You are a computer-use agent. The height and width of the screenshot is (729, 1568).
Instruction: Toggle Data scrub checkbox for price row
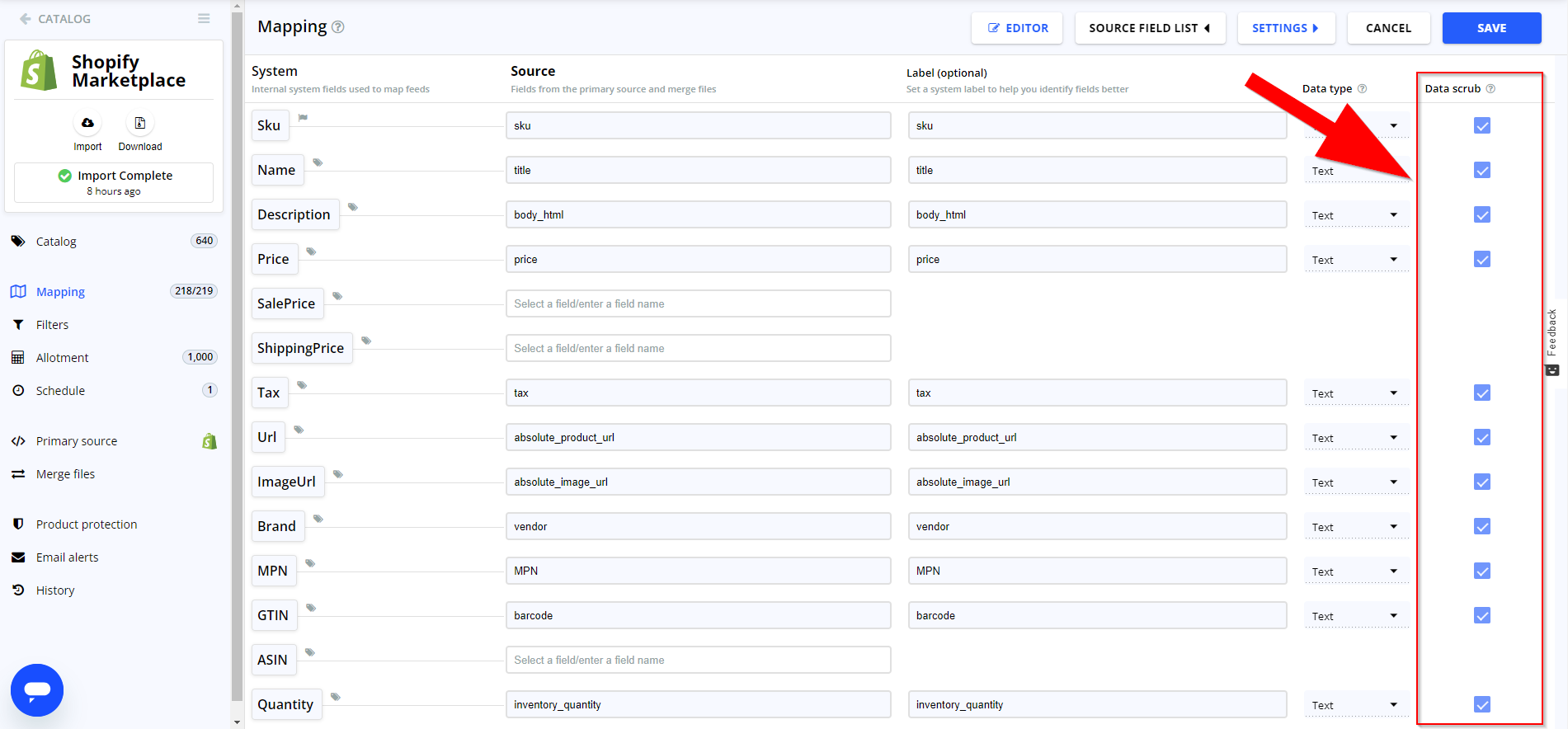pos(1482,259)
